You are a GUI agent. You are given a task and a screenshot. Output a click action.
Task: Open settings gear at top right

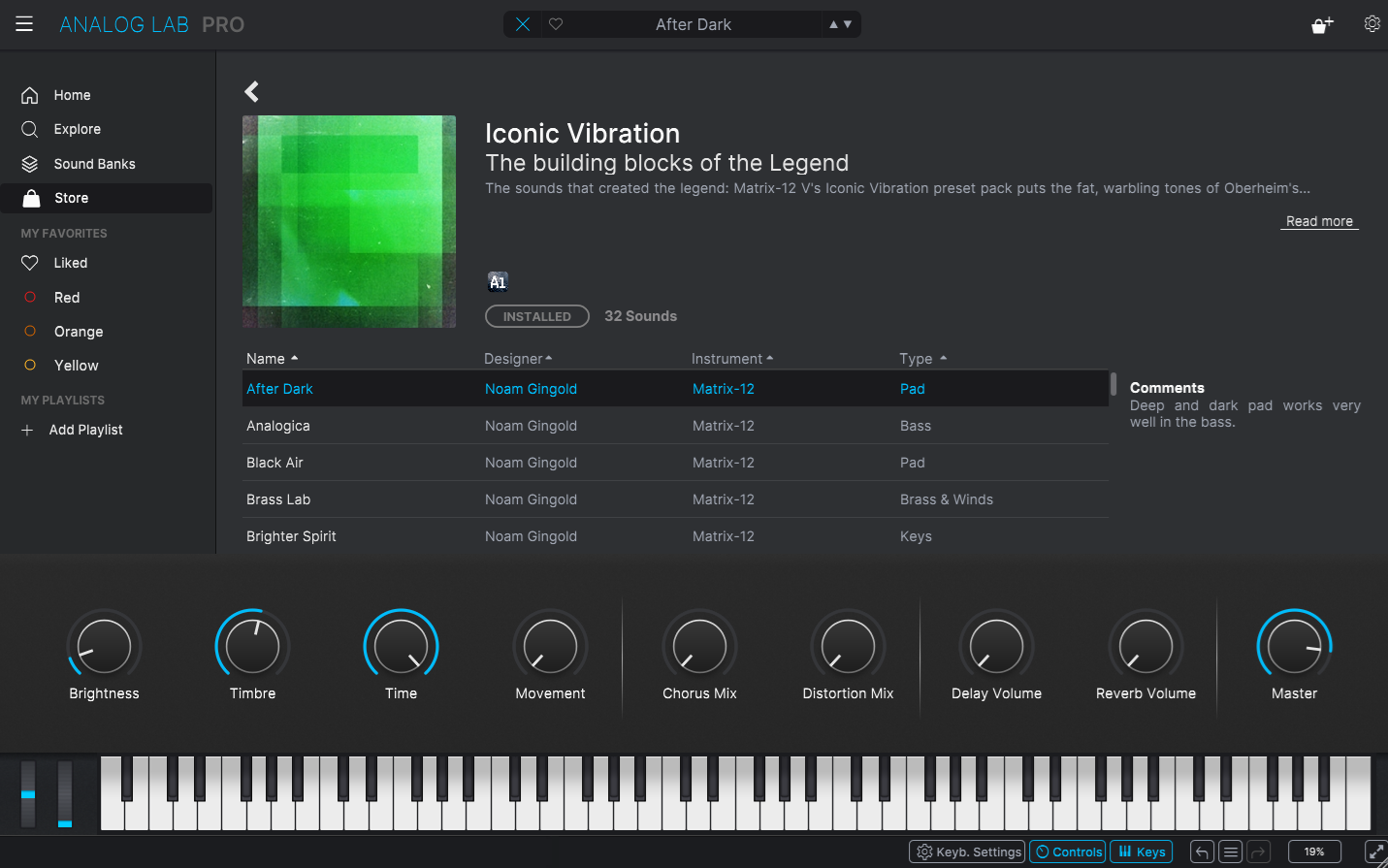coord(1372,24)
